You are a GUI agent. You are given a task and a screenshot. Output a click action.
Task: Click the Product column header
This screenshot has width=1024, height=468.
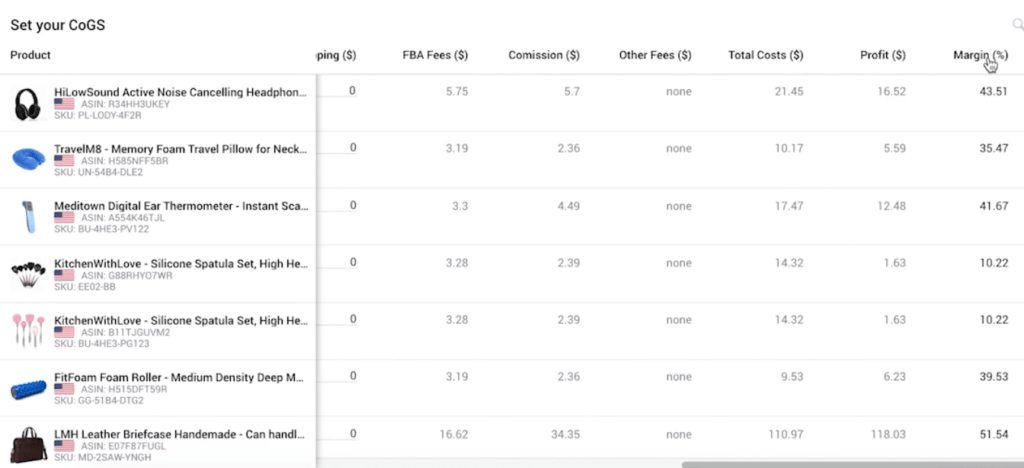click(x=31, y=55)
